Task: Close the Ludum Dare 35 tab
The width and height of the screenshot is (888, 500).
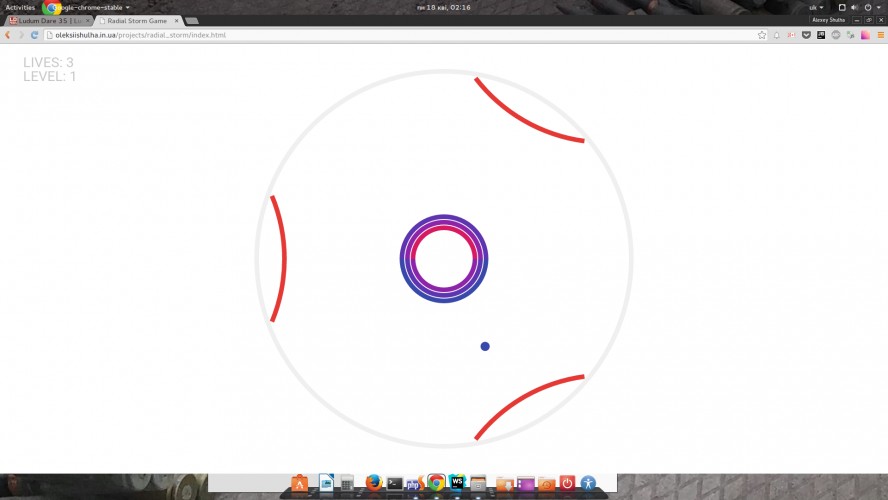Action: 88,20
